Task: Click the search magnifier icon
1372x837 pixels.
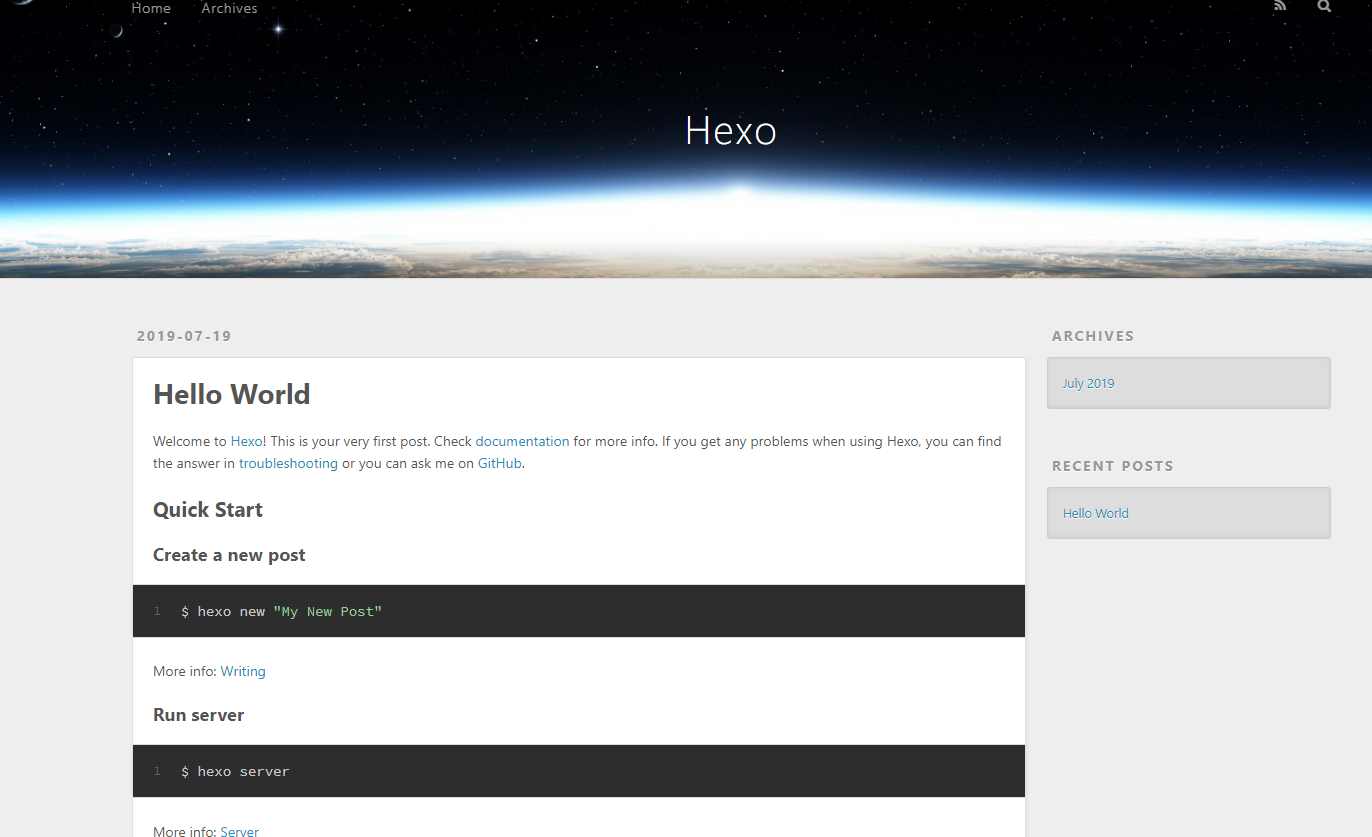Action: pyautogui.click(x=1324, y=6)
